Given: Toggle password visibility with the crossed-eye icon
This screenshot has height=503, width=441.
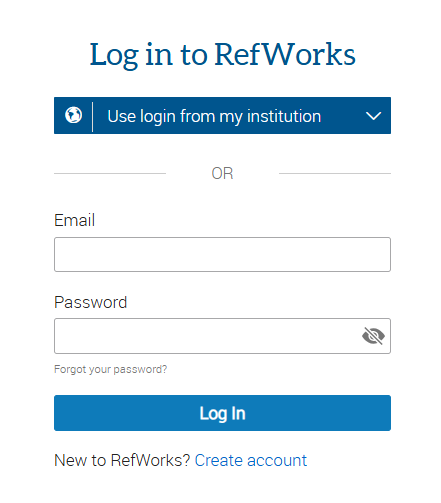Looking at the screenshot, I should point(373,336).
